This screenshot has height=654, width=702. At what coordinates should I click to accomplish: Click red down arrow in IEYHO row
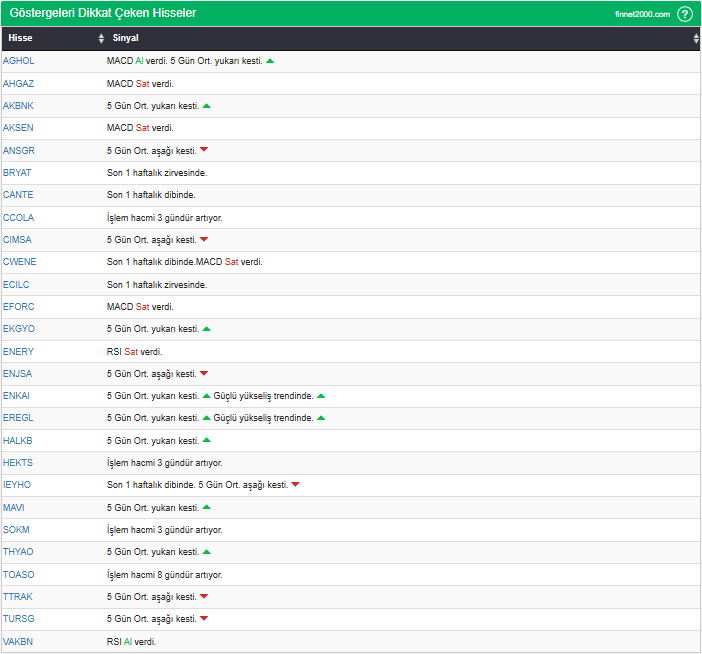(295, 484)
